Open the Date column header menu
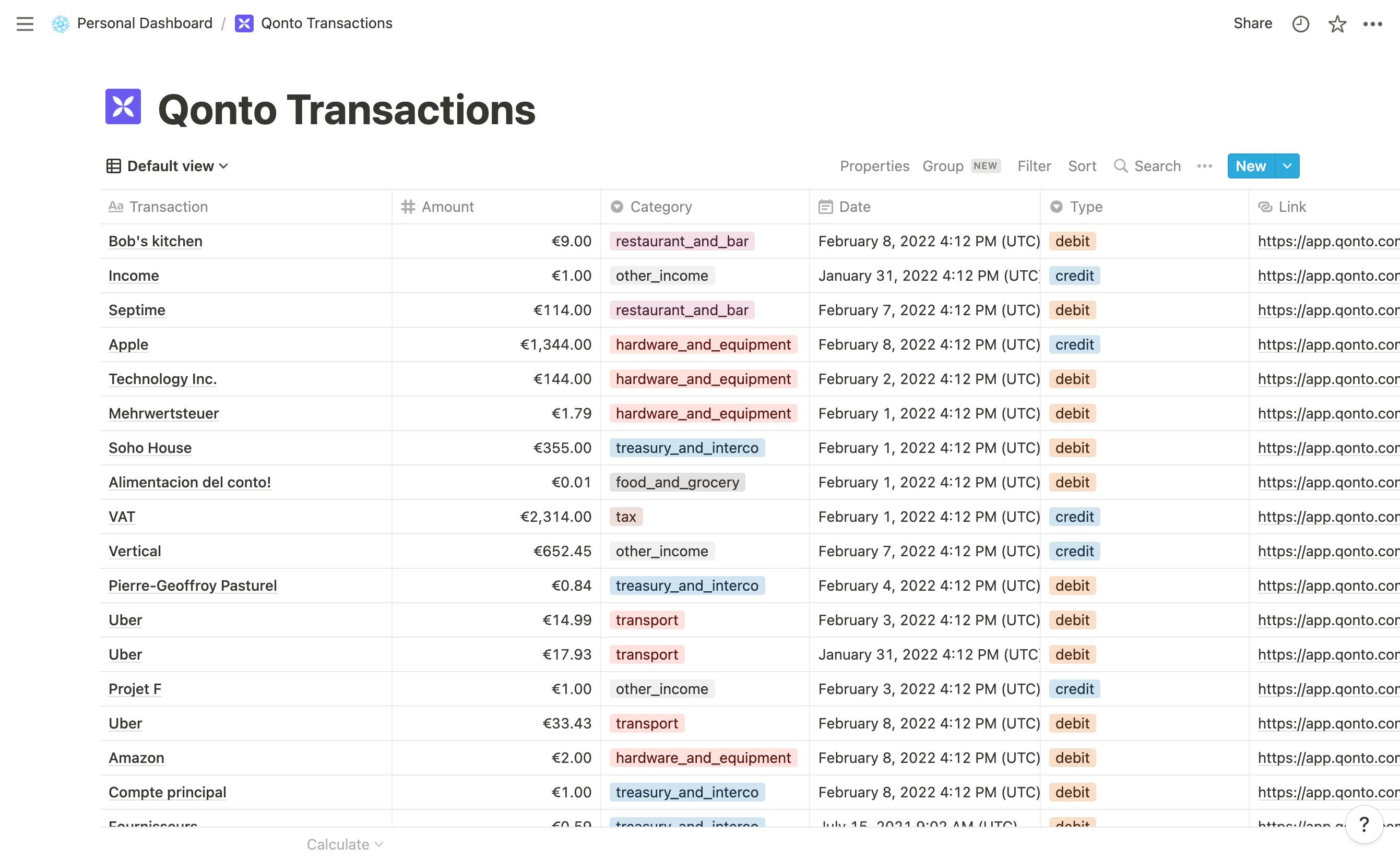 coord(925,207)
